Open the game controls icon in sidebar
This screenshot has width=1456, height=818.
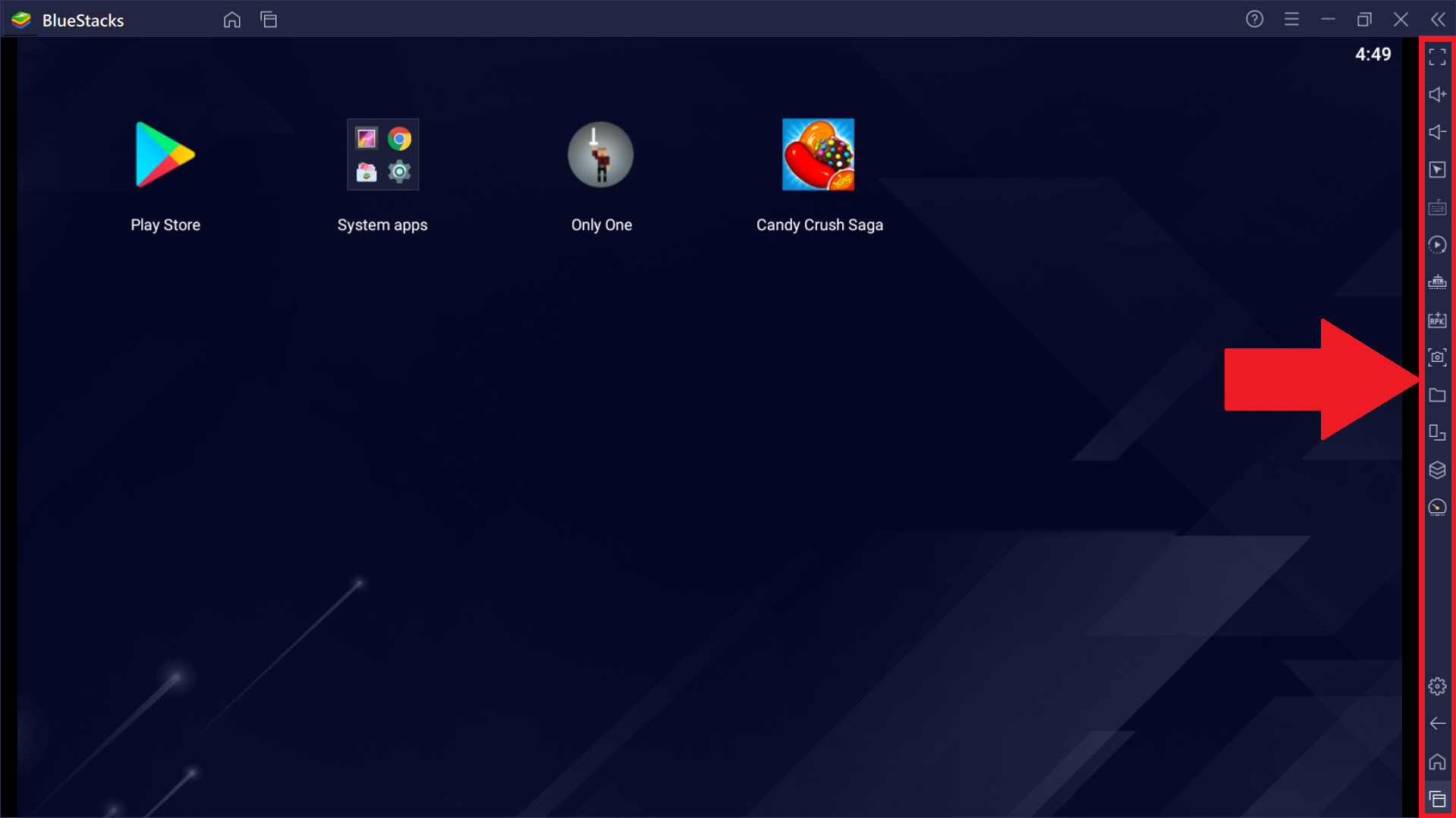1437,282
